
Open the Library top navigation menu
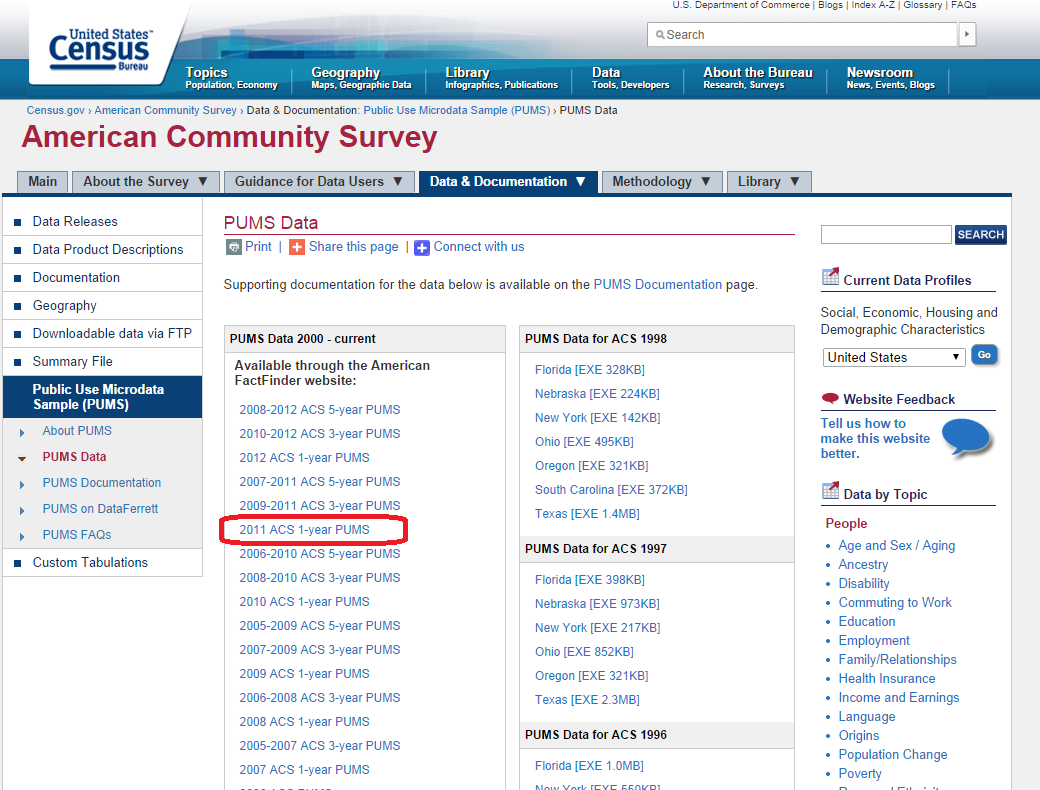(x=501, y=77)
